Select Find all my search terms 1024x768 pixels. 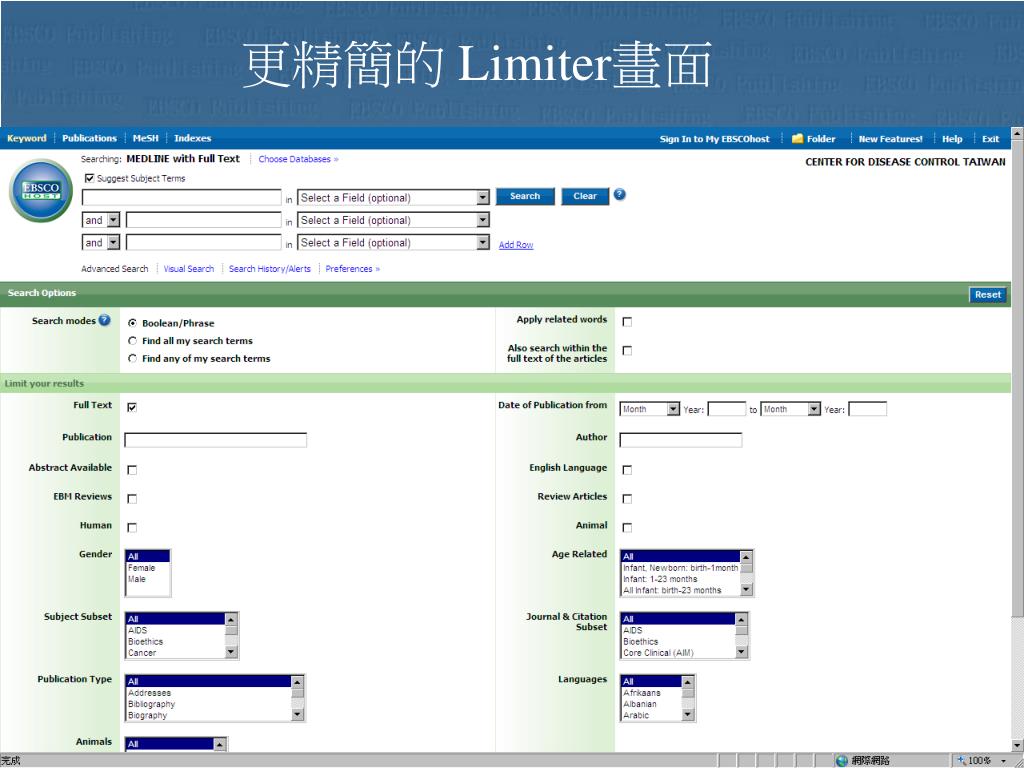click(x=133, y=341)
